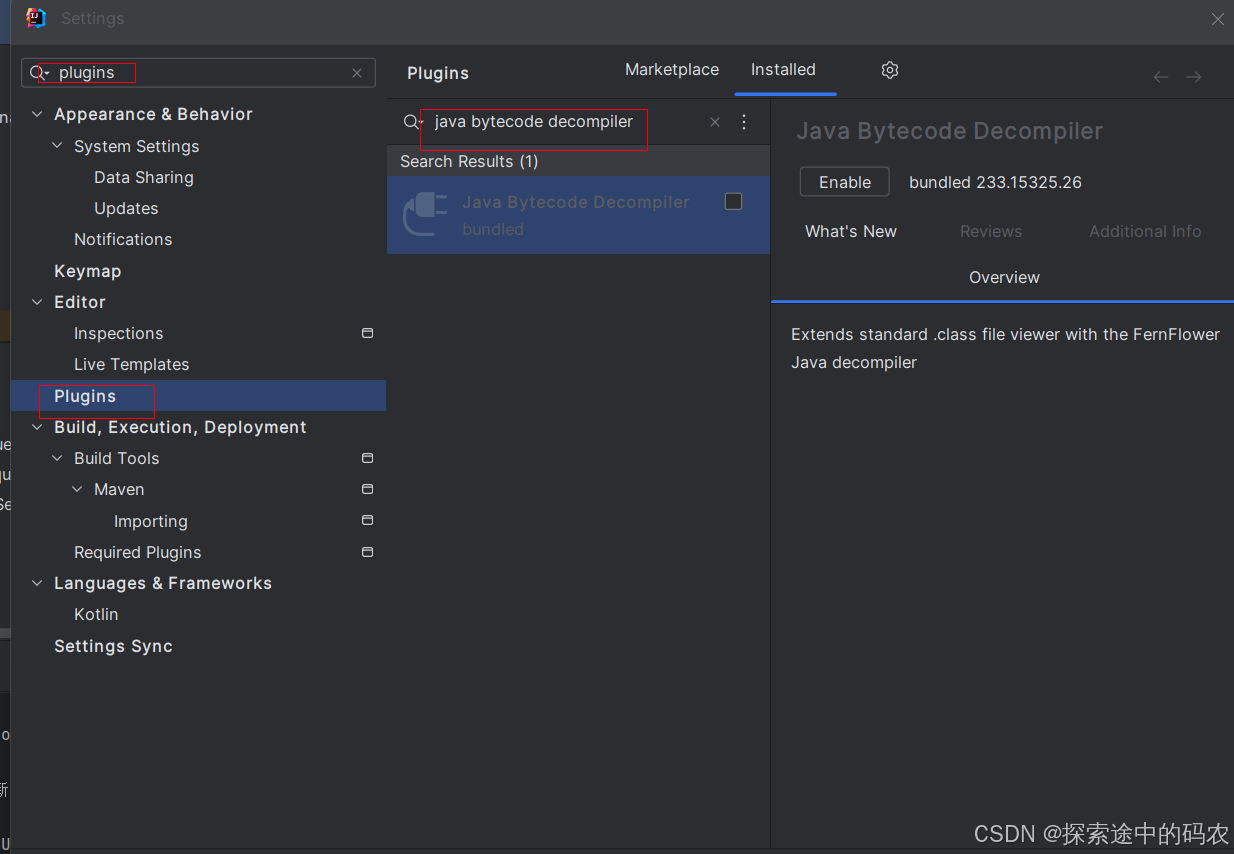Switch to the Marketplace tab
Screen dimensions: 1234x854
tap(672, 70)
